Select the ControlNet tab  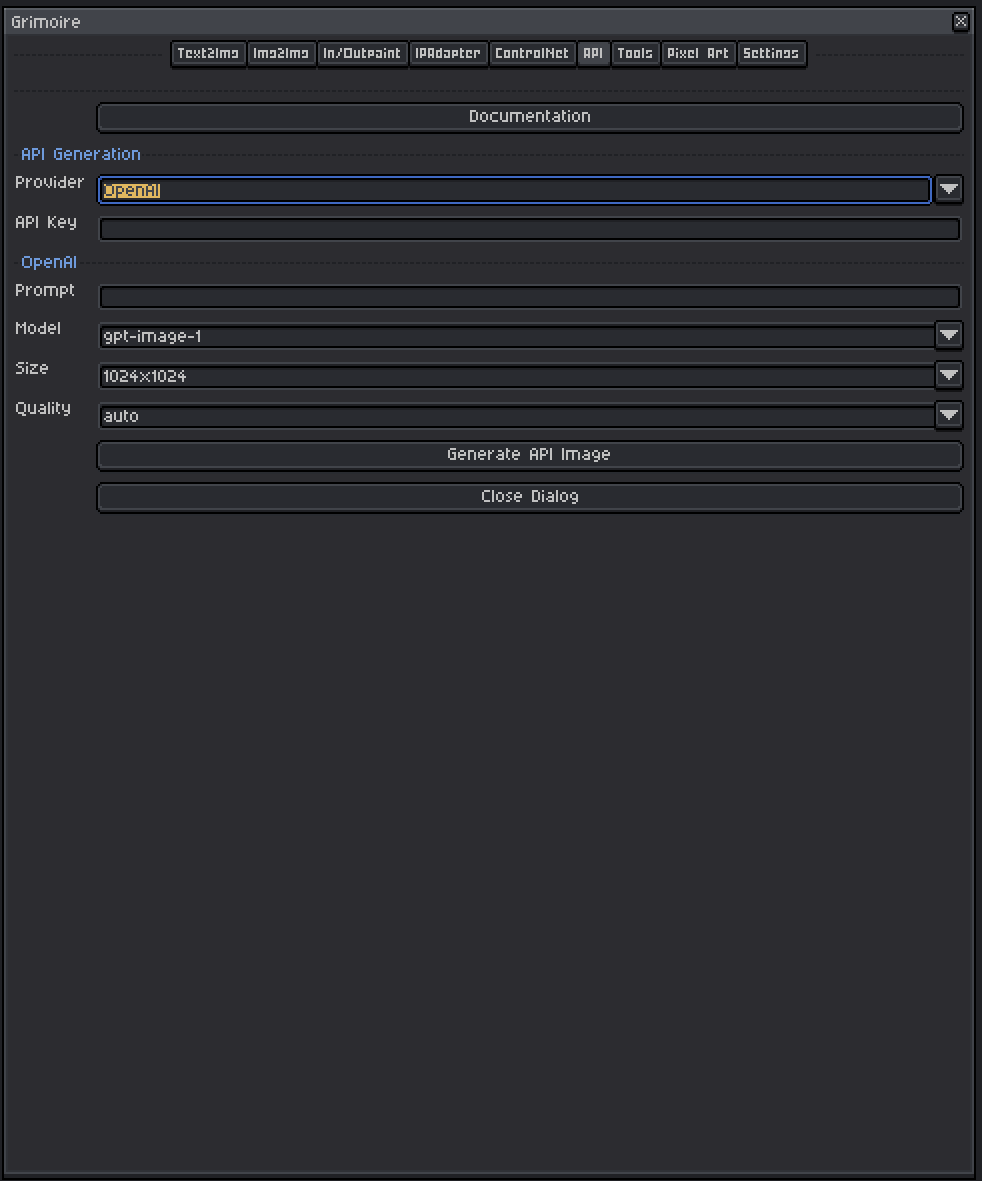click(x=532, y=53)
